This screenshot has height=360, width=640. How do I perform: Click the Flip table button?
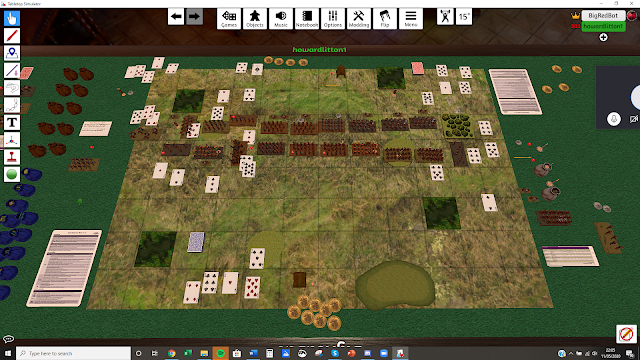[x=384, y=18]
